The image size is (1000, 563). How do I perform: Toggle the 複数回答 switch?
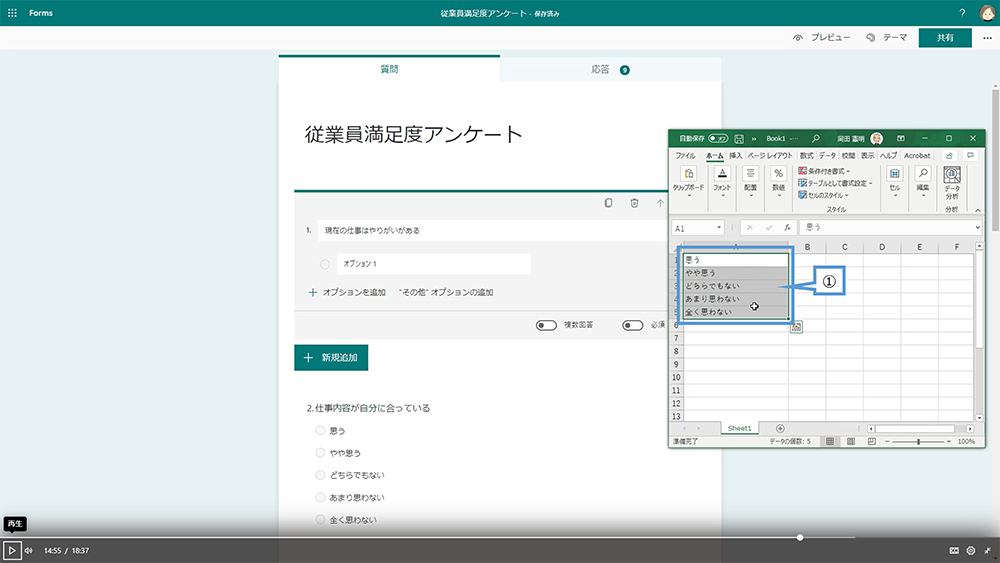click(x=546, y=325)
